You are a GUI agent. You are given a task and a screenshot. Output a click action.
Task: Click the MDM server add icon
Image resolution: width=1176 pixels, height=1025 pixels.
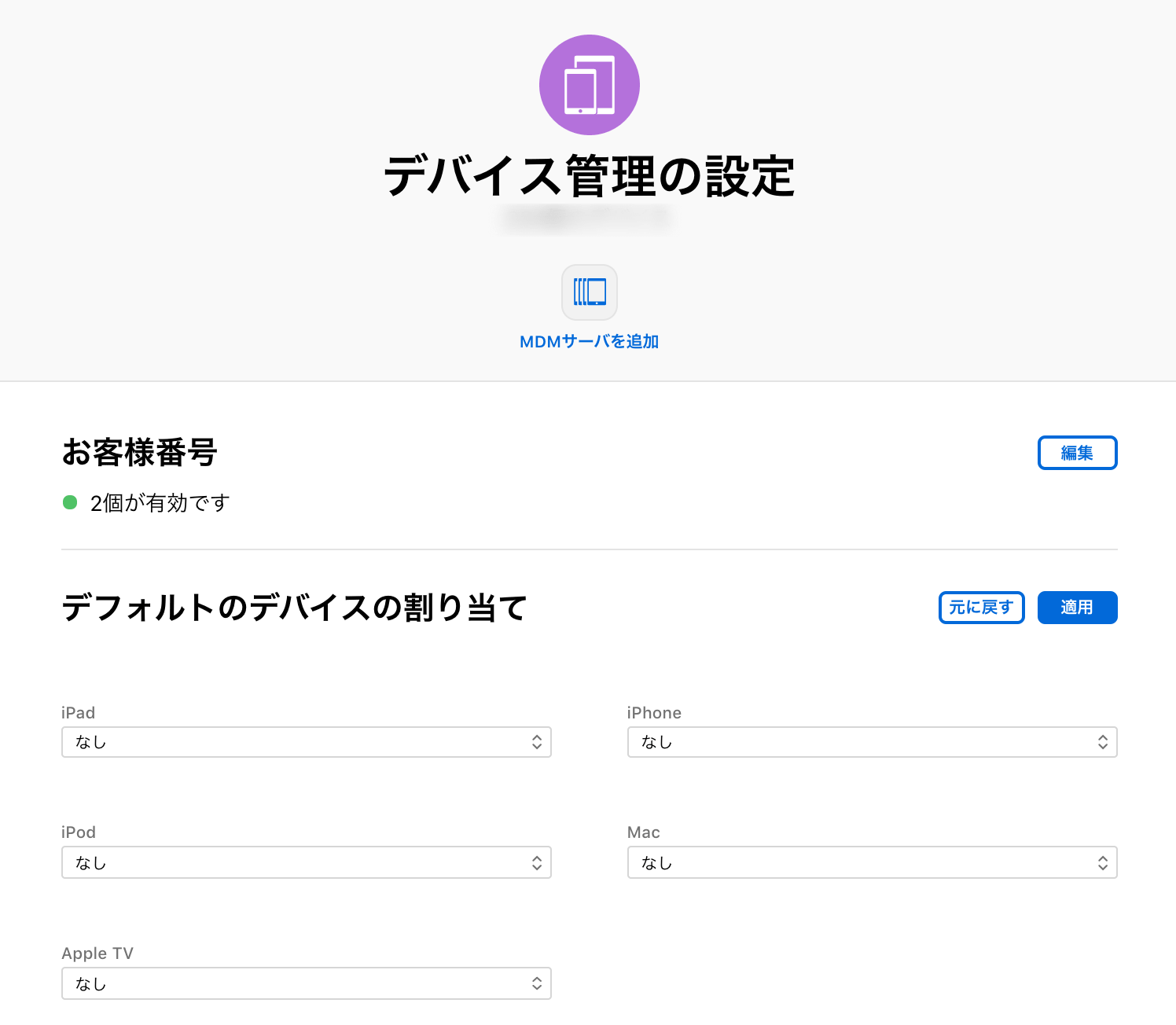(x=590, y=292)
